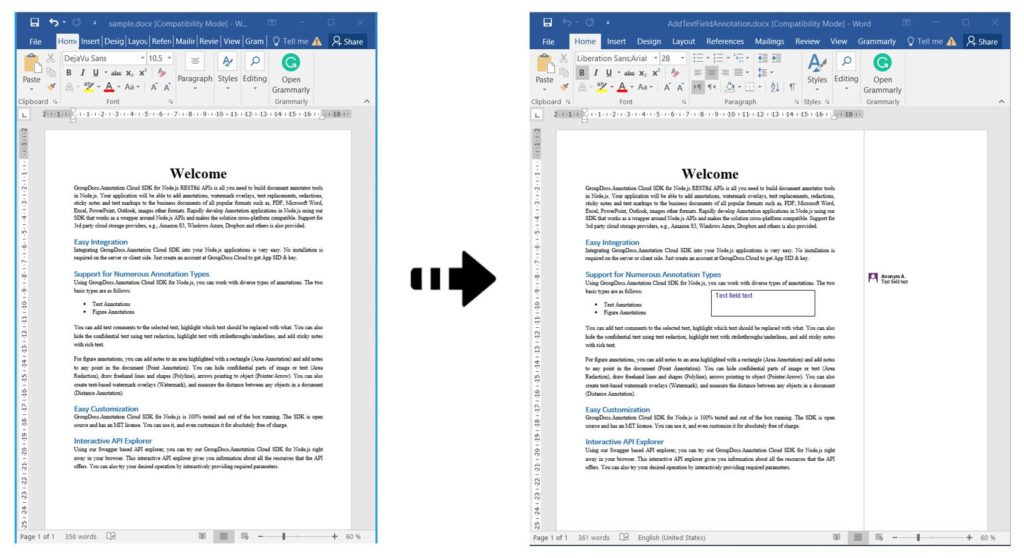Click Save icon in the AddTextFieldAnnotation title bar

(x=547, y=22)
